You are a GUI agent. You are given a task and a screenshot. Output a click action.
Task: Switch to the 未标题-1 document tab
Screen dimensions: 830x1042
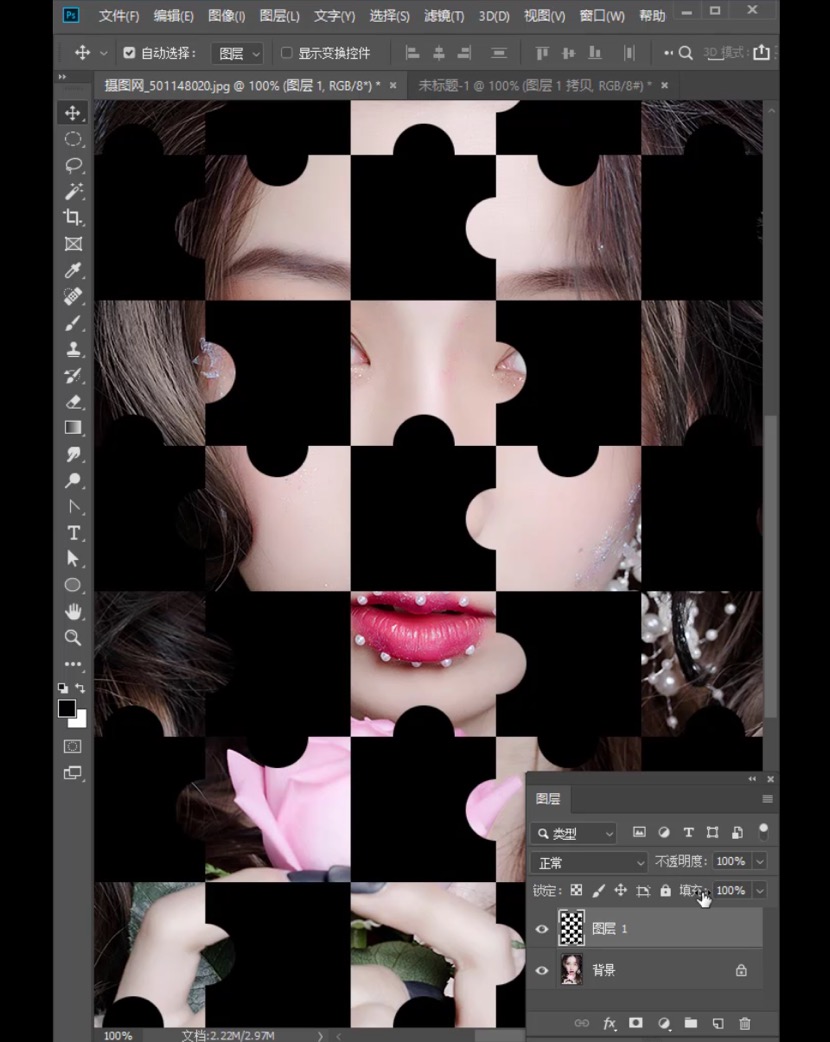coord(528,86)
